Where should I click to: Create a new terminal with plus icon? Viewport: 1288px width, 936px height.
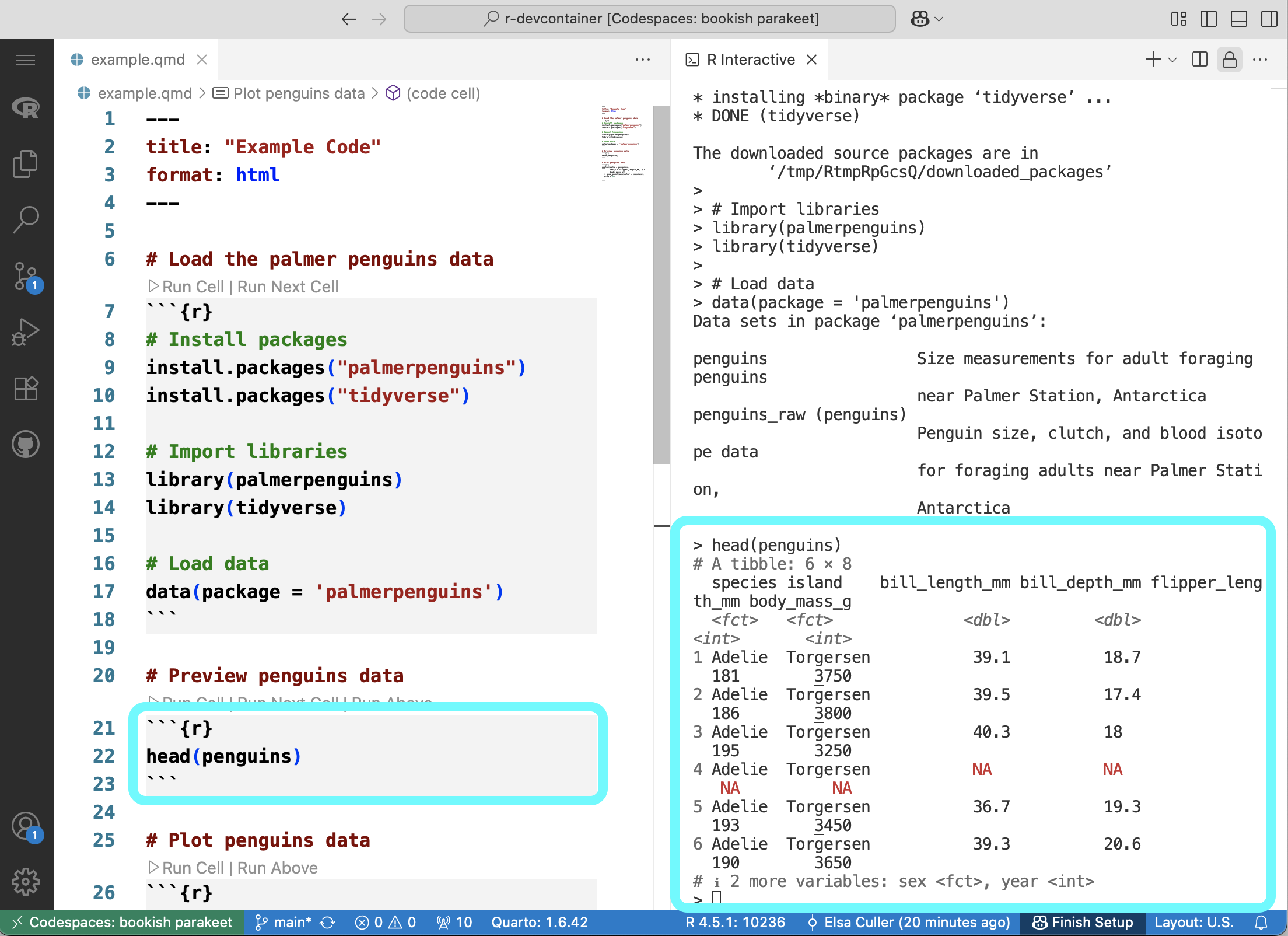[1153, 60]
